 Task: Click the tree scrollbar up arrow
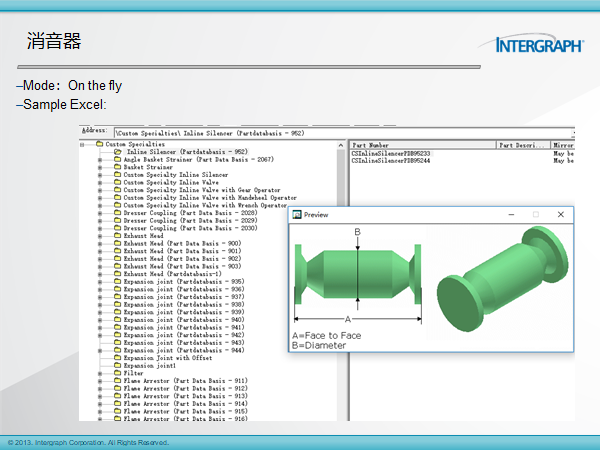[341, 145]
